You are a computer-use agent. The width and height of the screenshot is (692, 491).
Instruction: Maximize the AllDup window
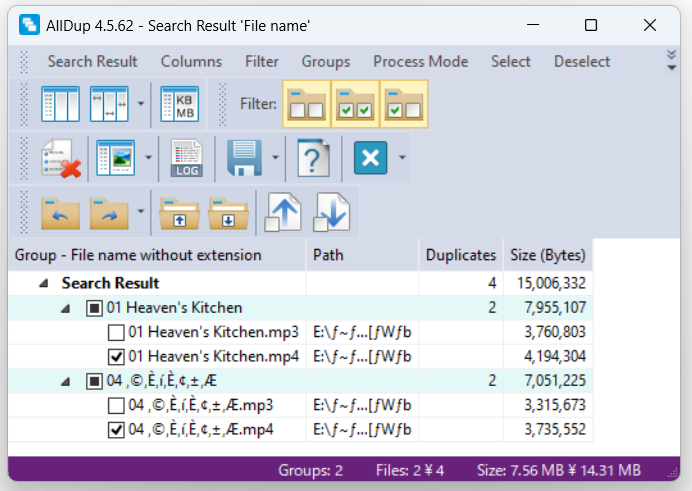[590, 25]
